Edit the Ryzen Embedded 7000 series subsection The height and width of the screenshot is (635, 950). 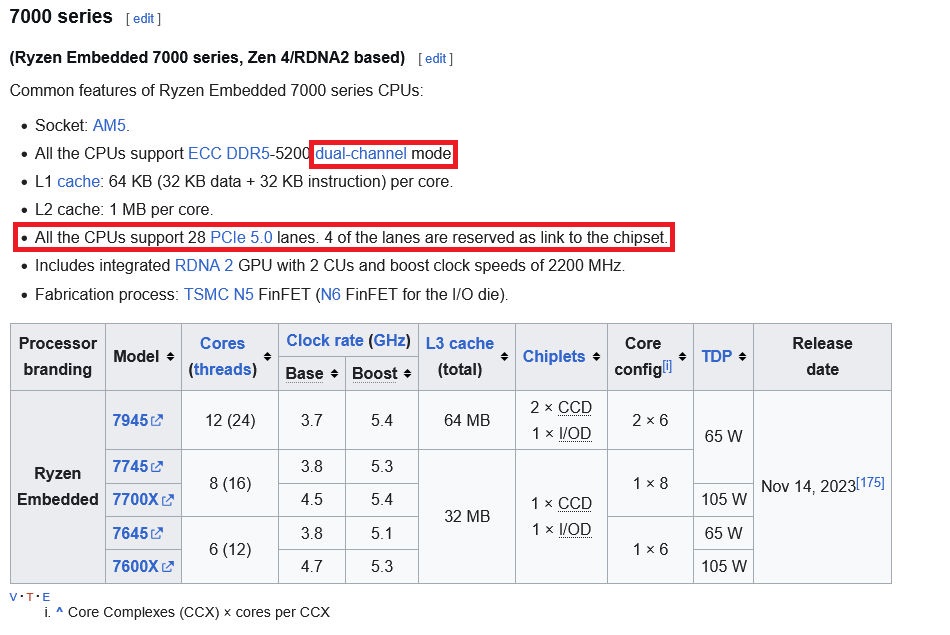435,59
